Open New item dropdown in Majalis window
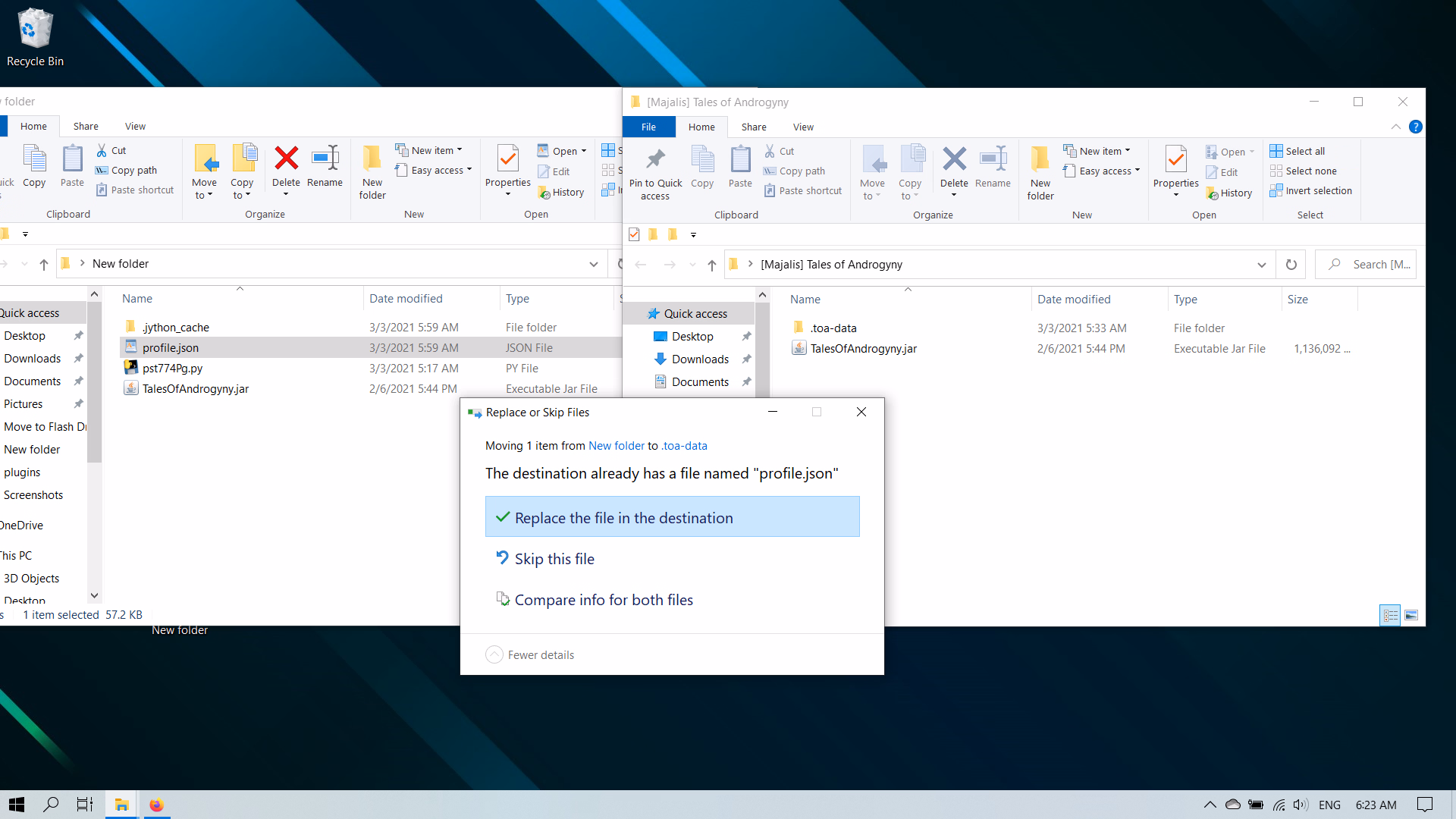This screenshot has height=819, width=1456. 1097,151
